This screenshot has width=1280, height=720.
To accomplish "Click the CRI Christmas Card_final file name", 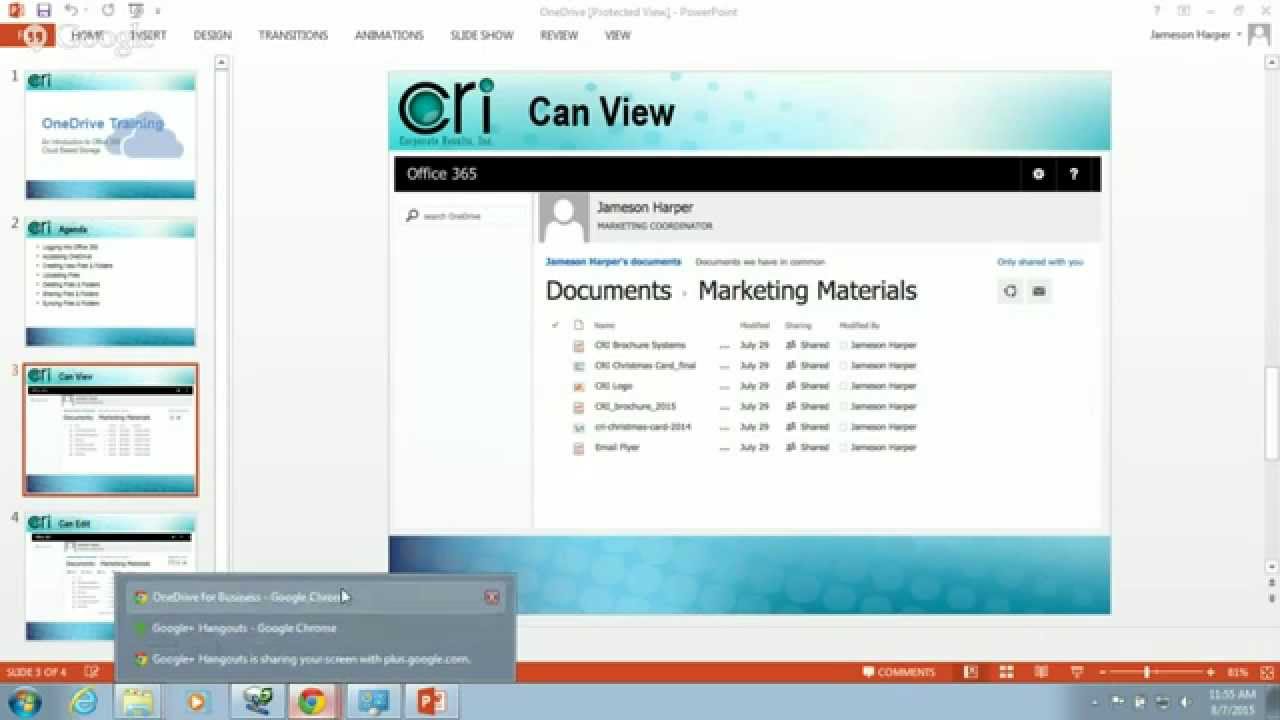I will coord(645,366).
